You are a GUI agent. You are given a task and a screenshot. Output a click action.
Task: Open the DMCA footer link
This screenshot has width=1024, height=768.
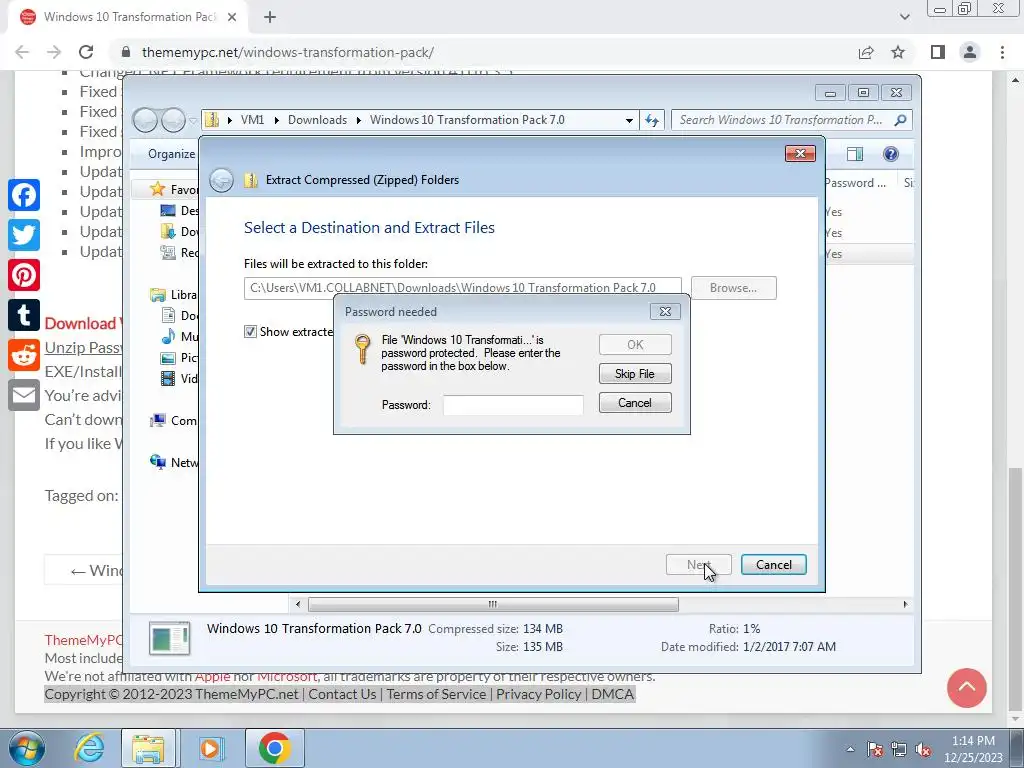(x=613, y=694)
